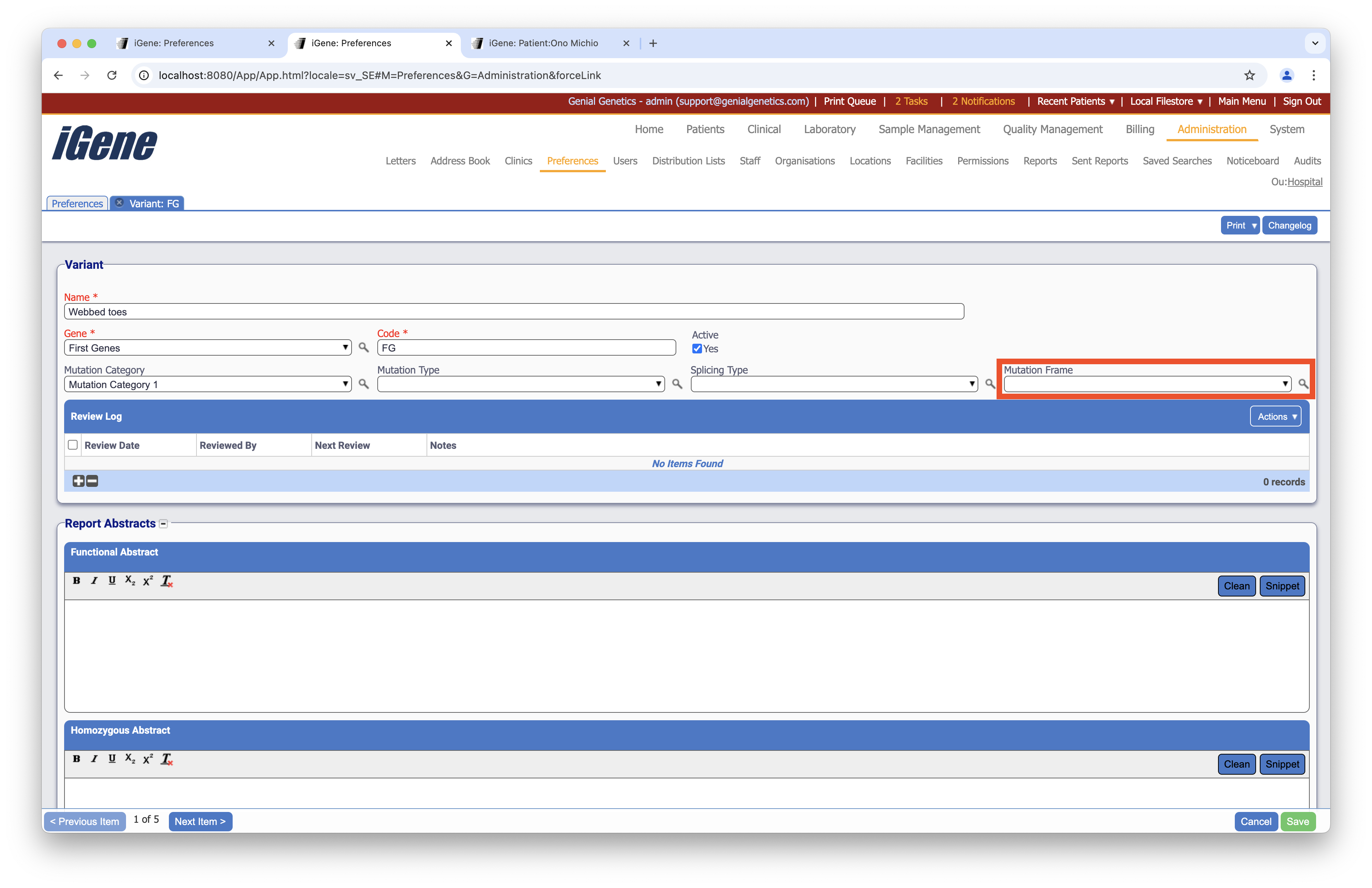The height and width of the screenshot is (888, 1372).
Task: Go to Next Item
Action: tap(200, 821)
